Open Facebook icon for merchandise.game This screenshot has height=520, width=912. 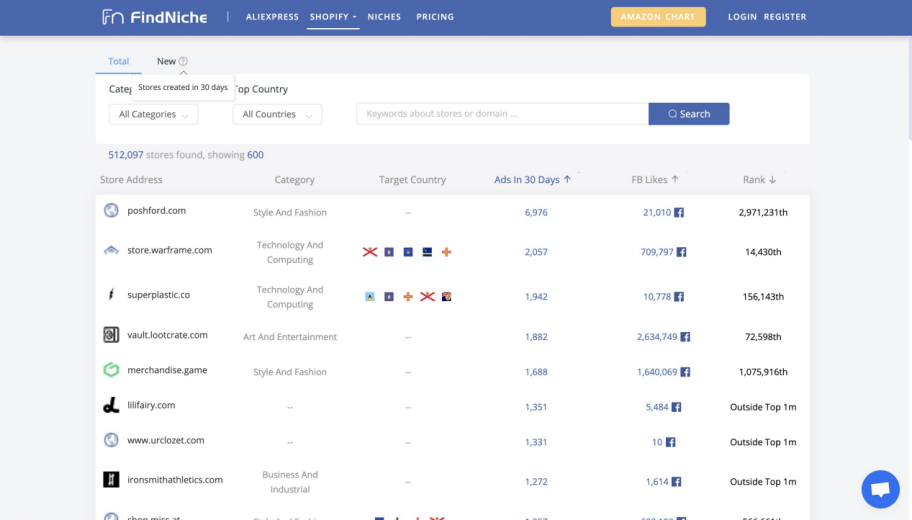(x=685, y=372)
